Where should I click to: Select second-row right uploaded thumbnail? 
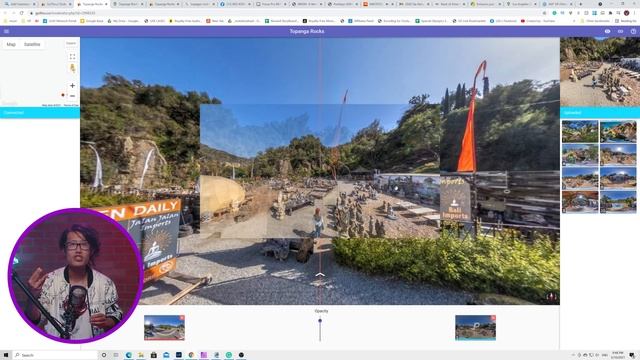618,155
